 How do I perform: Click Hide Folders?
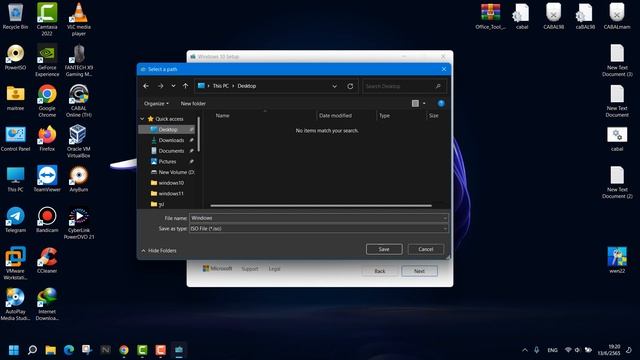pyautogui.click(x=159, y=251)
